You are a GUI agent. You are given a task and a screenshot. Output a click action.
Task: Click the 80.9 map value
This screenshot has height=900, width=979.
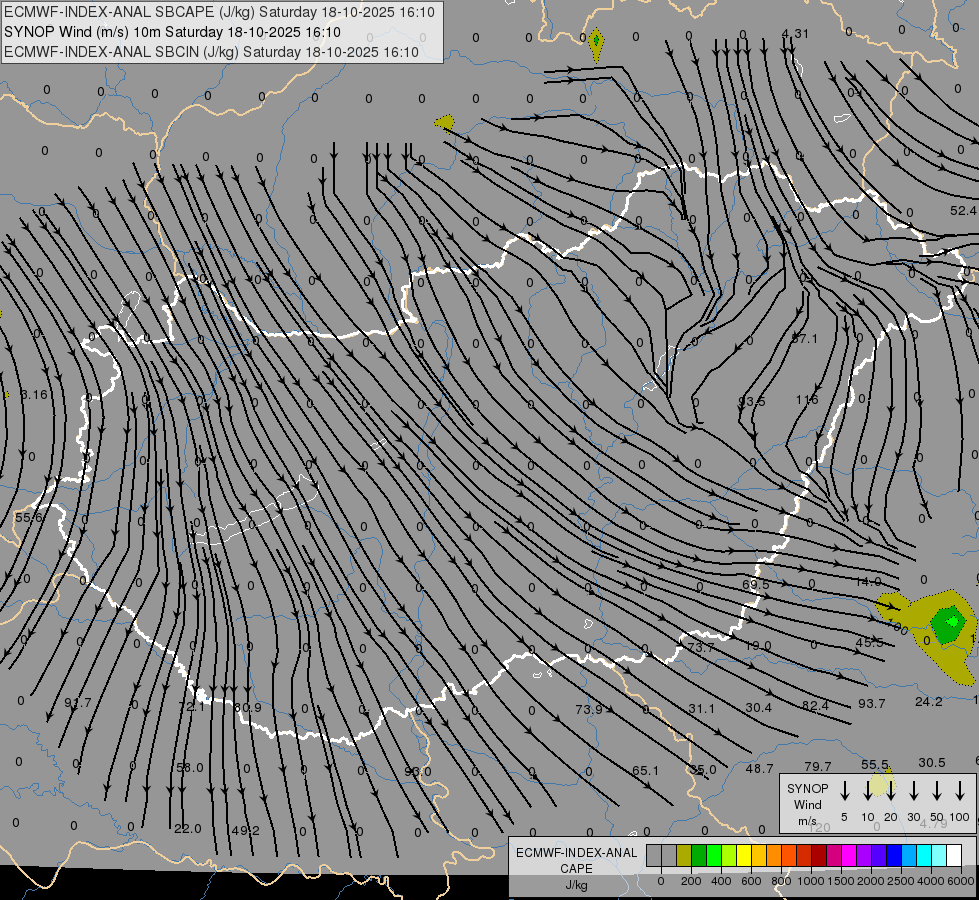click(247, 707)
